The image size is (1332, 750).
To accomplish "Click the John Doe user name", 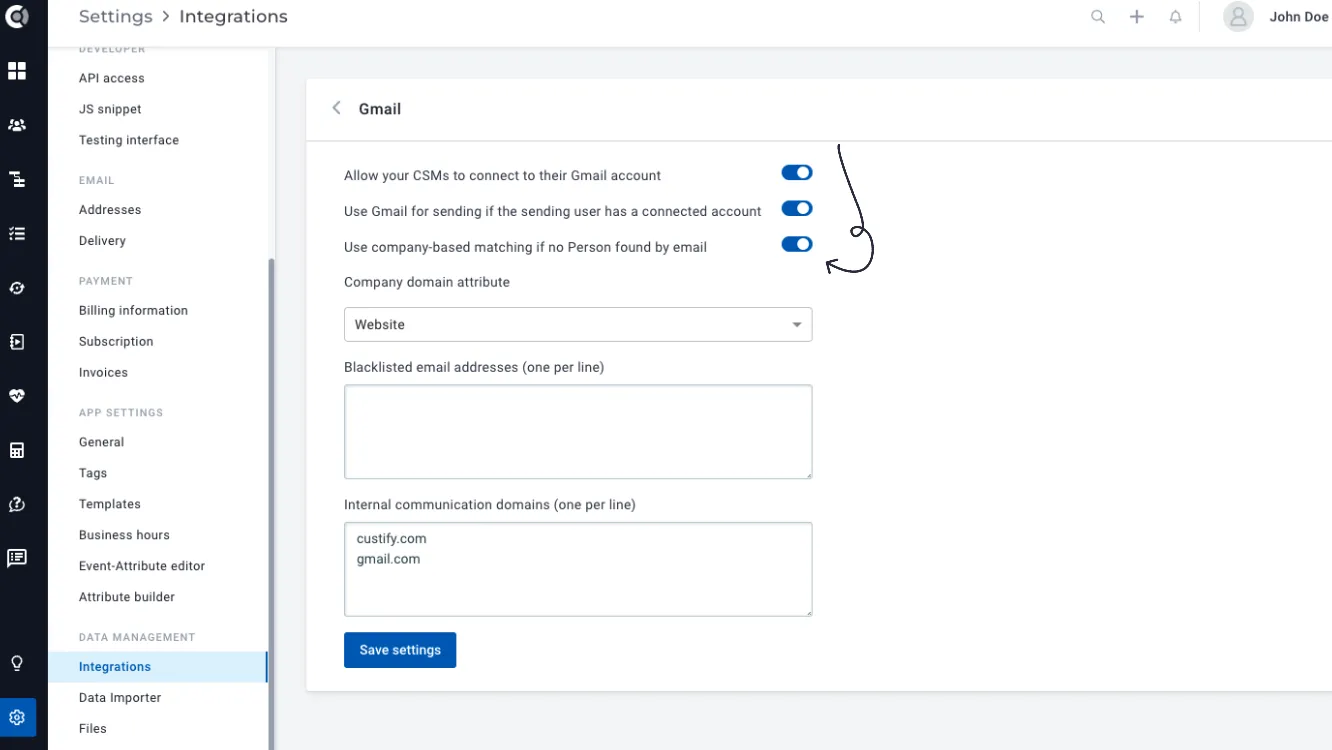I will 1299,17.
